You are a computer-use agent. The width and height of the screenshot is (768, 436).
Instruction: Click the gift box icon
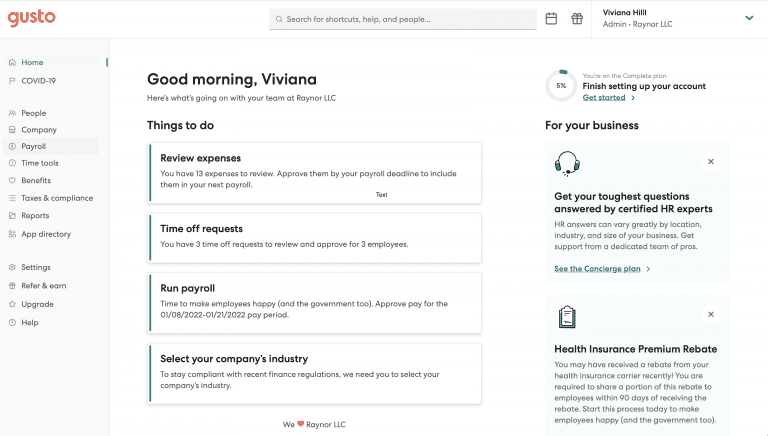[x=577, y=18]
